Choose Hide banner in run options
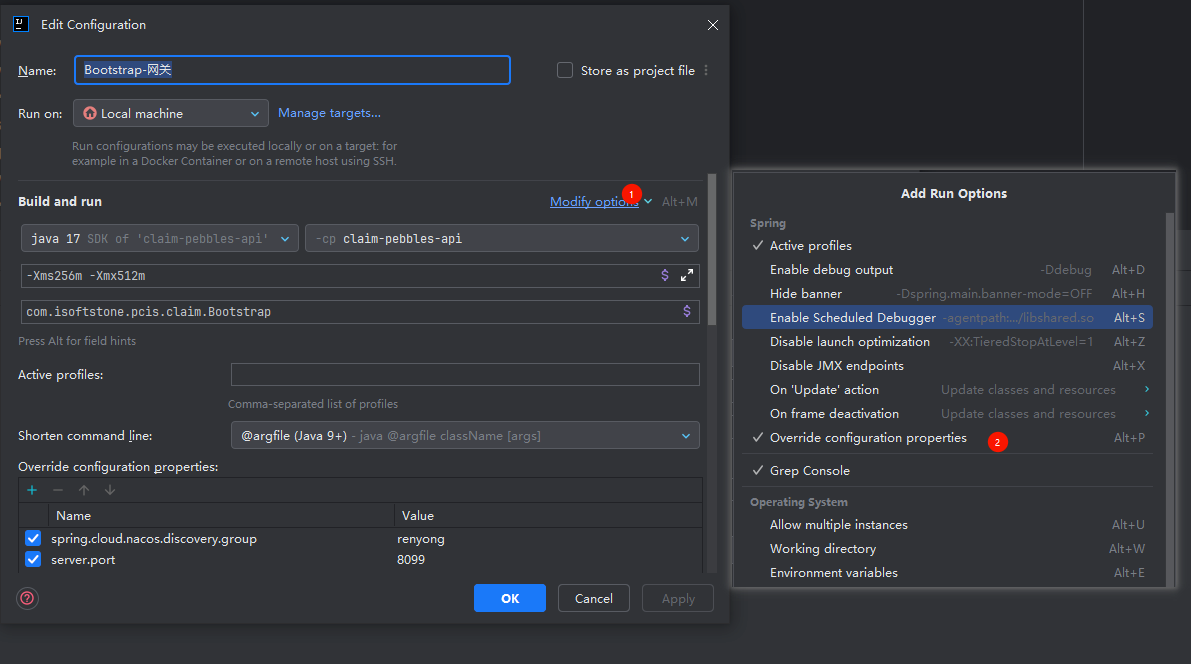Screen dimensions: 1191x664 (806, 293)
